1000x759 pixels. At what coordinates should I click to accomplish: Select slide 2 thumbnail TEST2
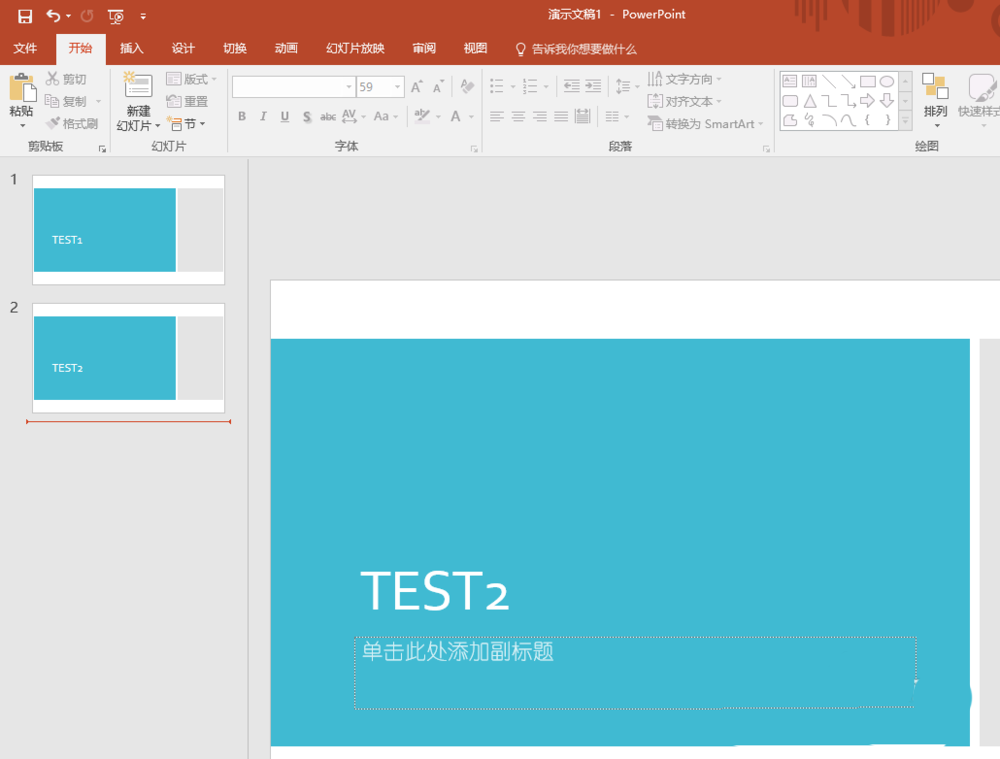click(128, 358)
